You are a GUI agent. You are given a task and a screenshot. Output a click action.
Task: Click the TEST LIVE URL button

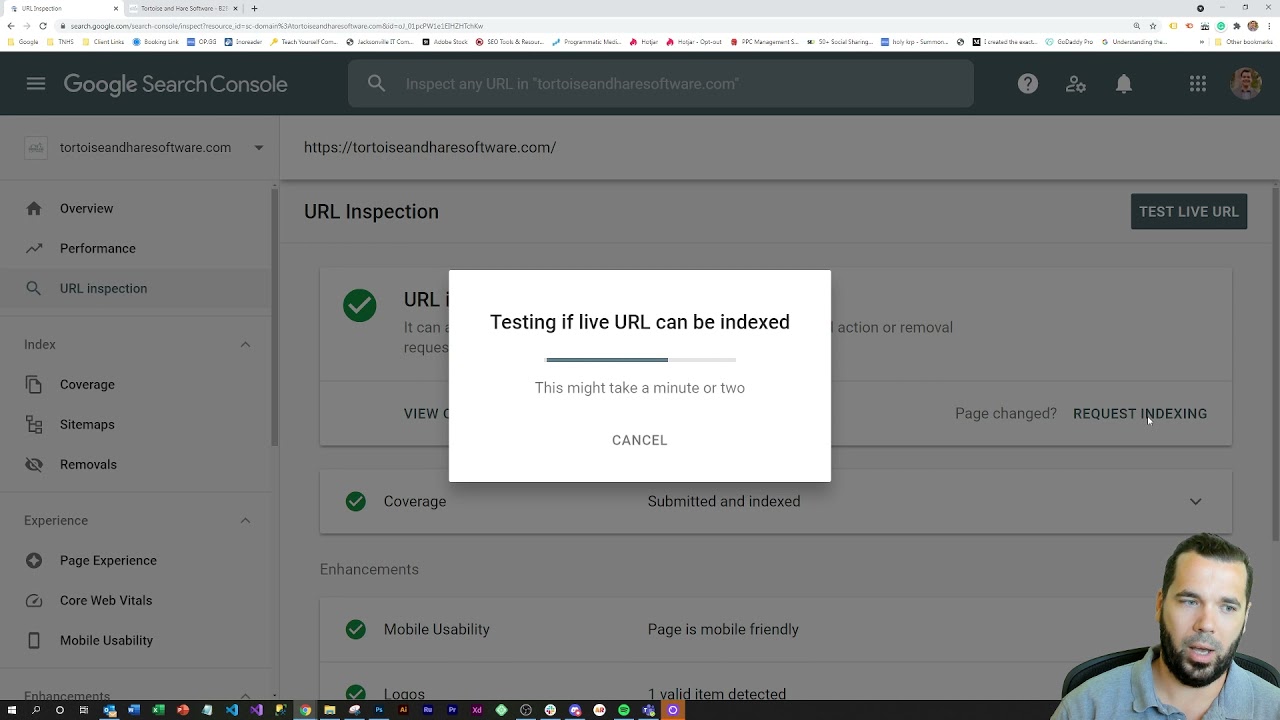tap(1189, 212)
